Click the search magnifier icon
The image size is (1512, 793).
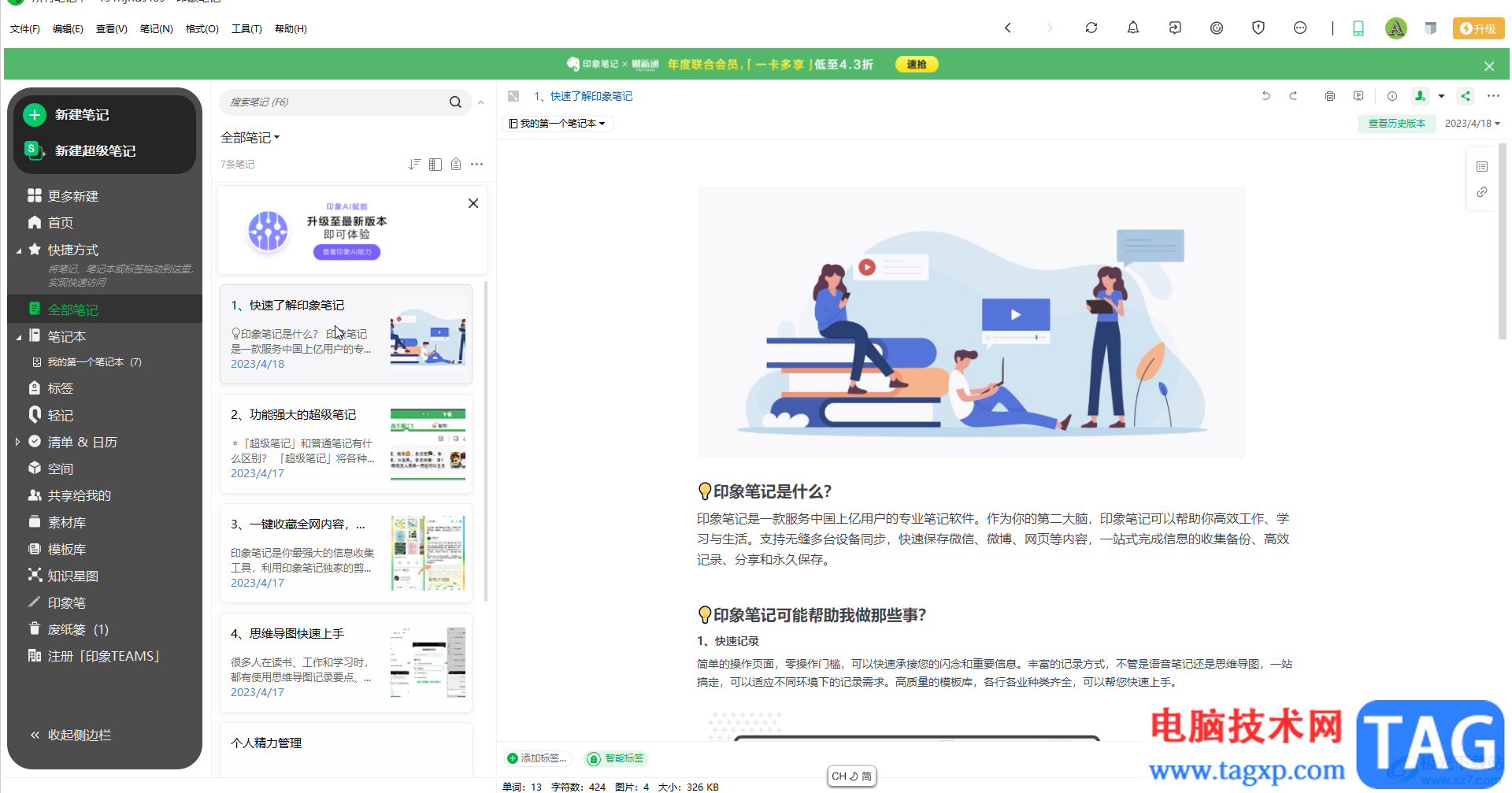point(455,102)
